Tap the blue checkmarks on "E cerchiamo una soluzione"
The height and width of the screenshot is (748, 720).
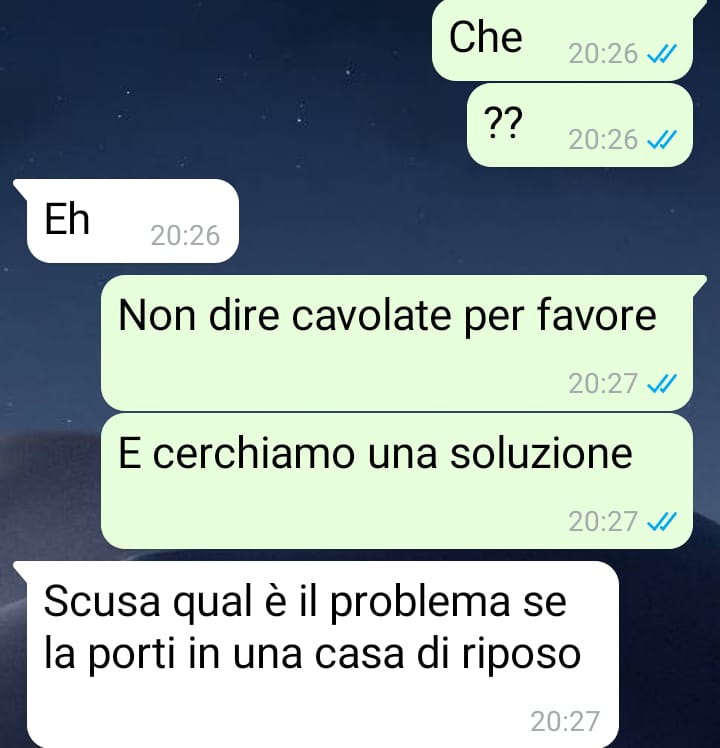[662, 521]
